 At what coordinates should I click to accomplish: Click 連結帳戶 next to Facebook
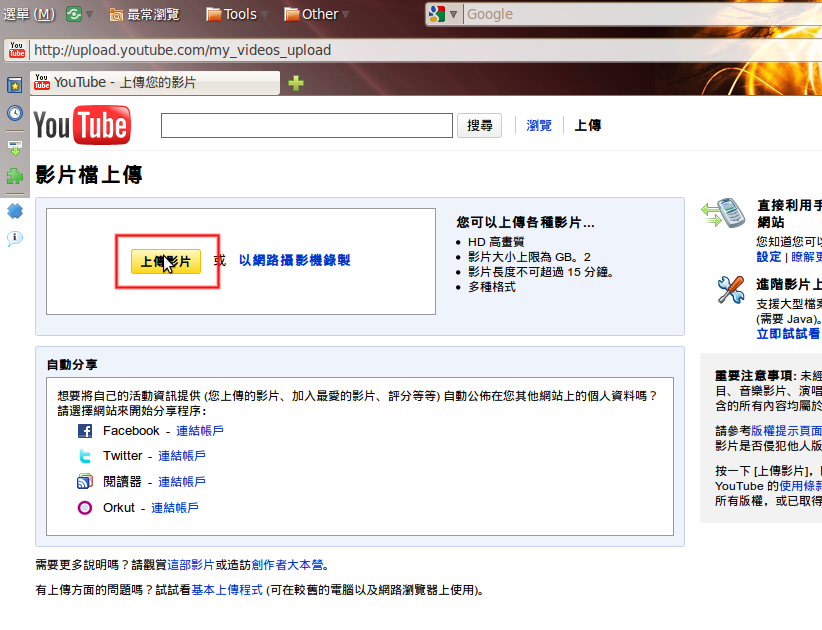(200, 431)
